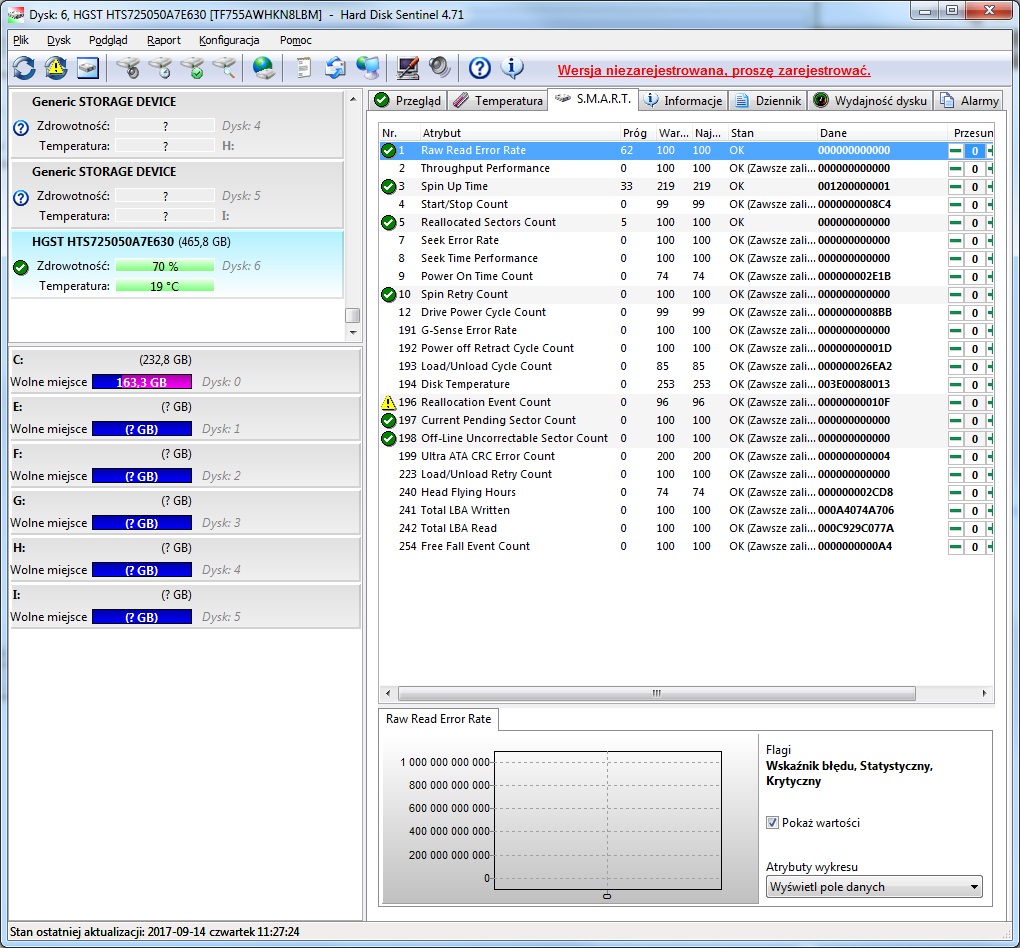
Task: Click the refresh disk status toolbar icon
Action: [x=24, y=68]
